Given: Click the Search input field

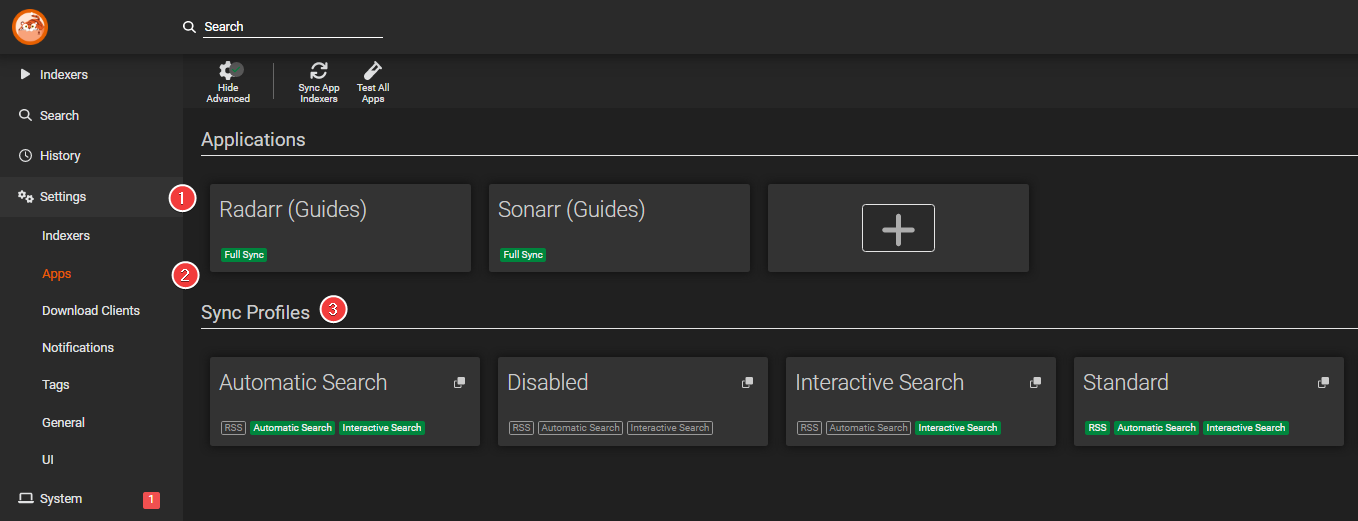Looking at the screenshot, I should click(x=292, y=27).
